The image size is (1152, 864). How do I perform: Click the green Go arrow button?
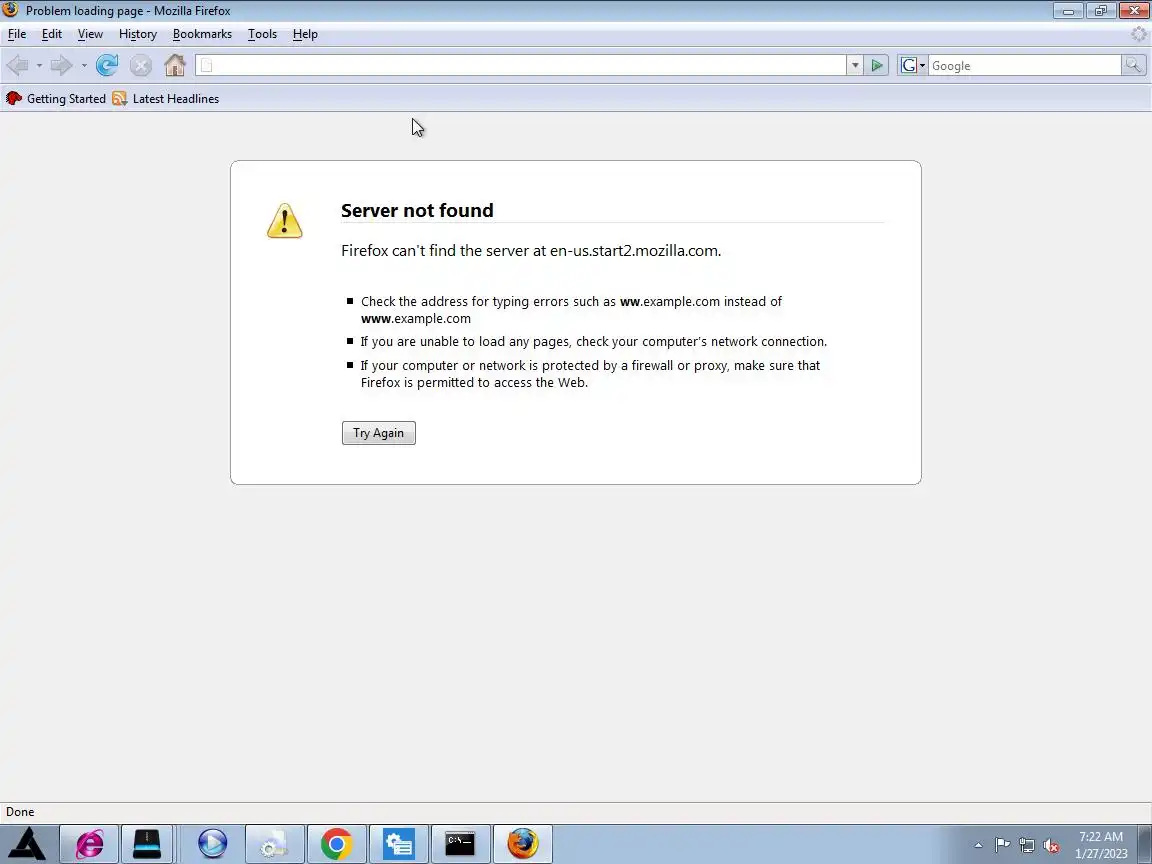(876, 65)
